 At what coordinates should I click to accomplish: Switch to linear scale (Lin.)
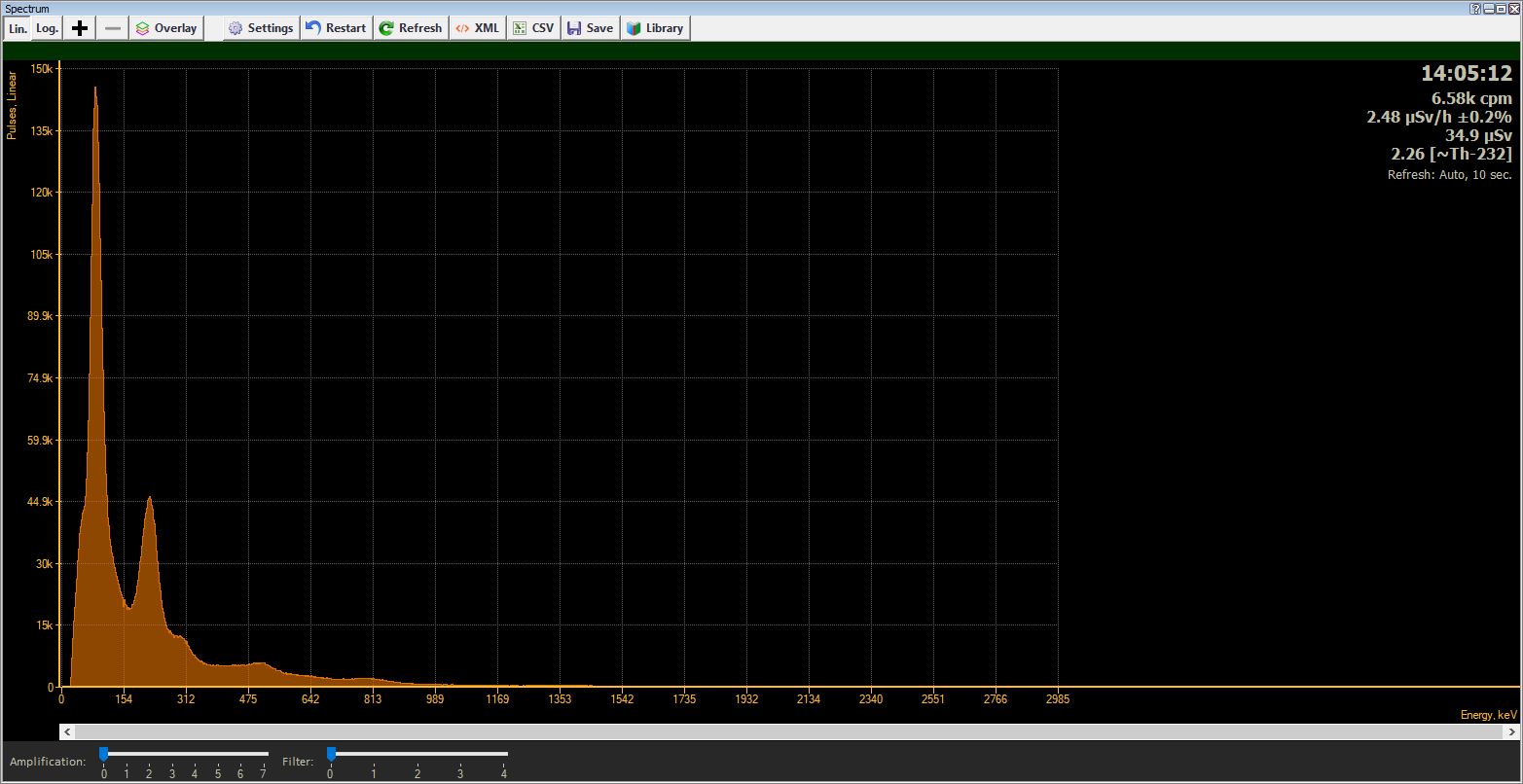[18, 28]
